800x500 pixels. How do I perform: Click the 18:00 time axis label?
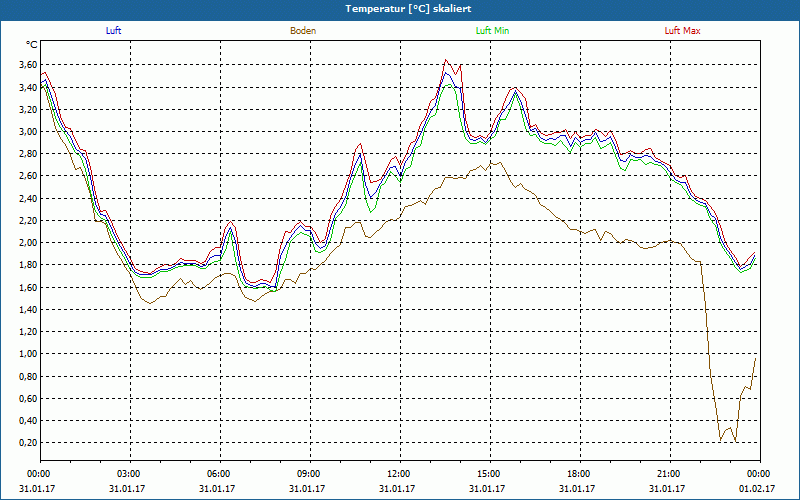point(580,474)
